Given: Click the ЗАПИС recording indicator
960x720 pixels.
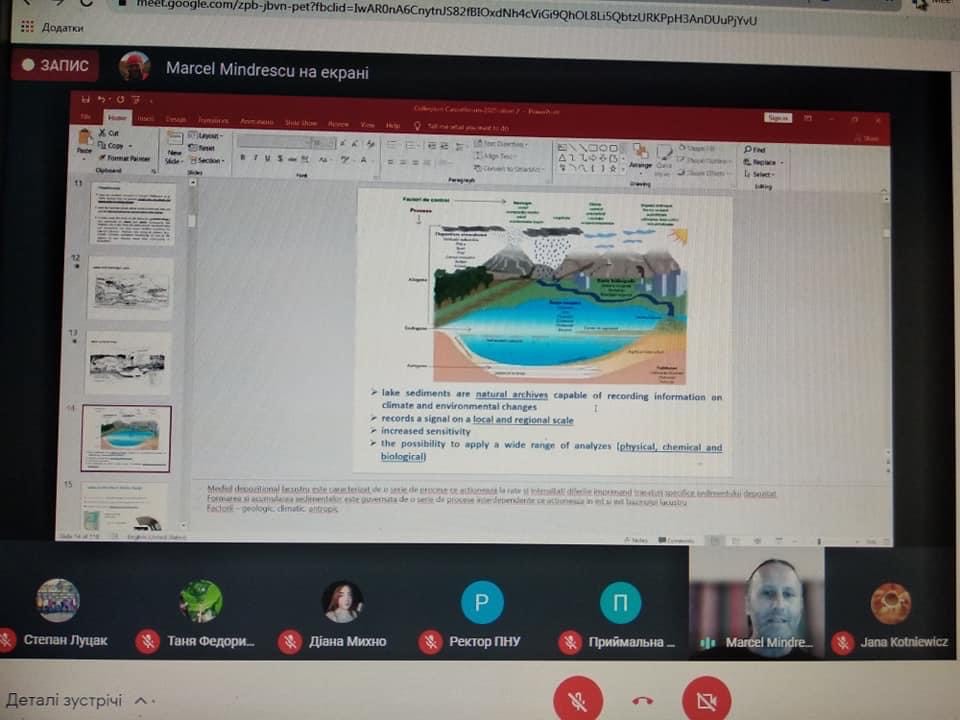Looking at the screenshot, I should [x=55, y=66].
